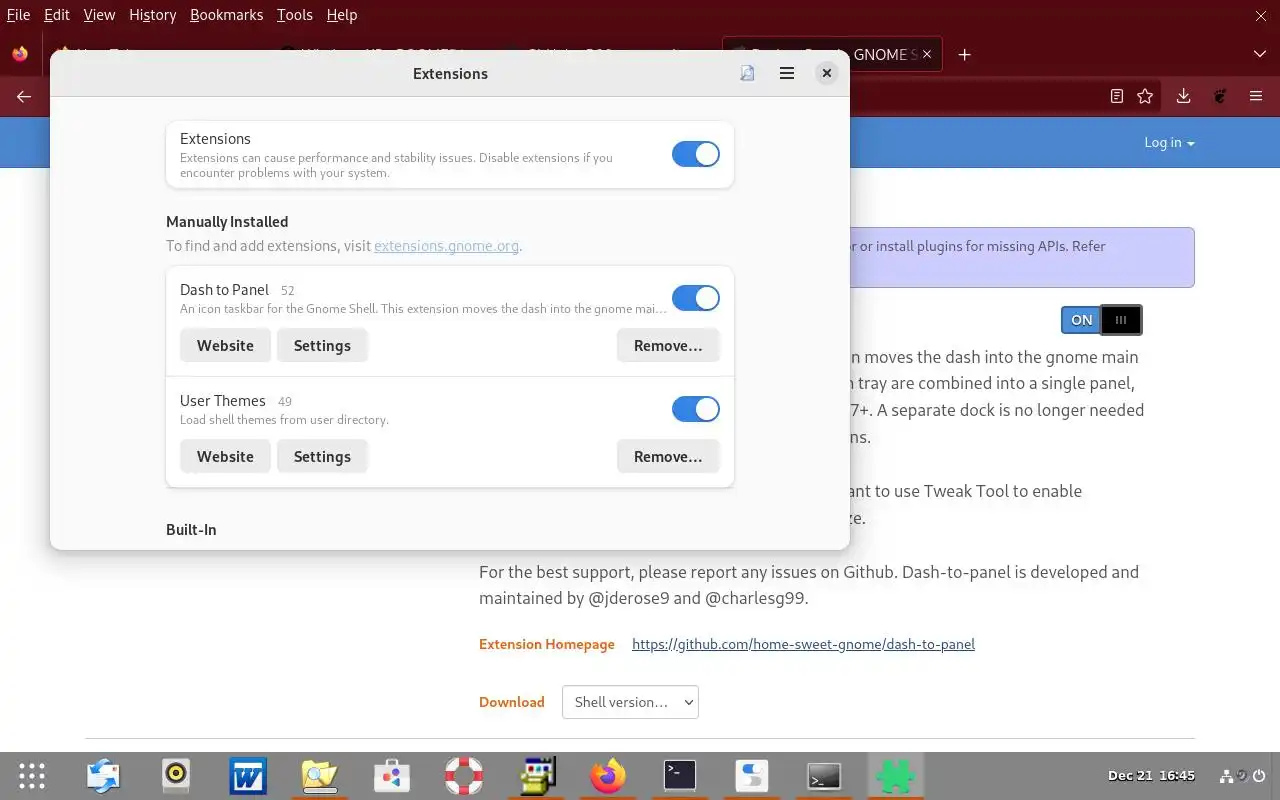Screen dimensions: 1280x800
Task: Open the History menu
Action: (x=152, y=15)
